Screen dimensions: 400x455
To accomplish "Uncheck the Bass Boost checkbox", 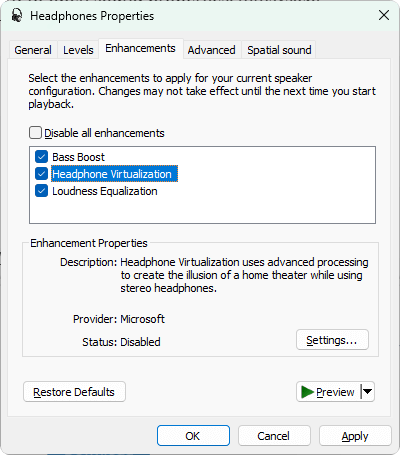I will pyautogui.click(x=41, y=157).
